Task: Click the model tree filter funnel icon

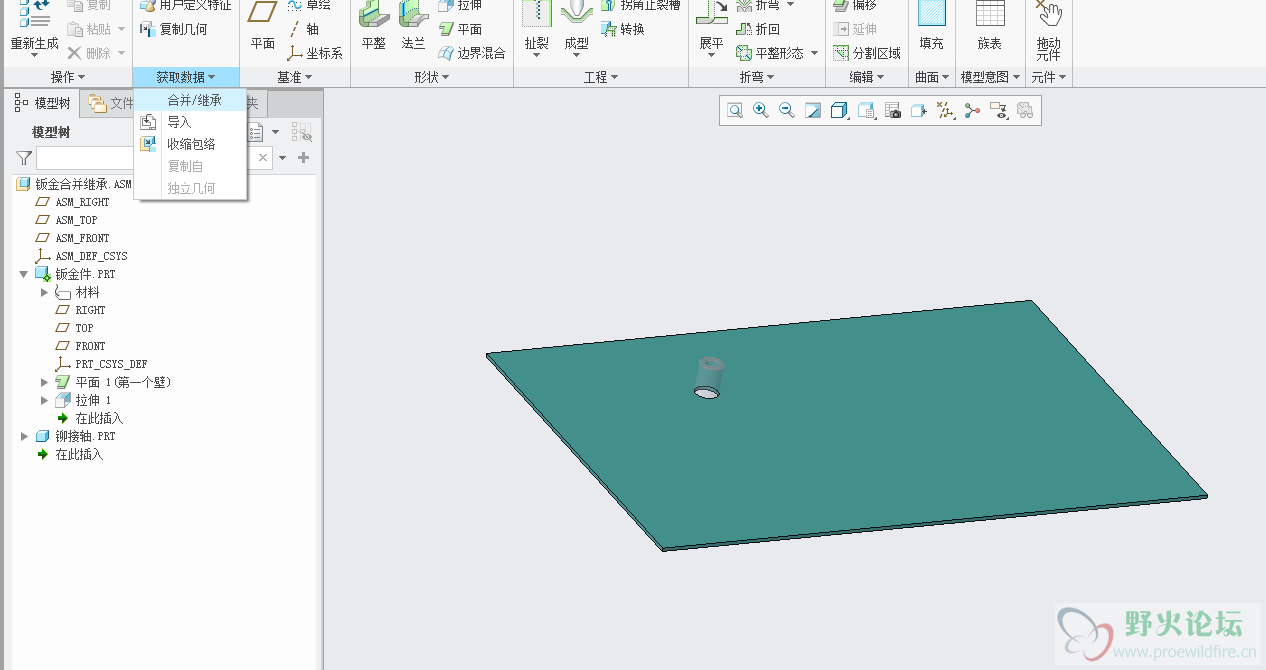Action: (24, 158)
